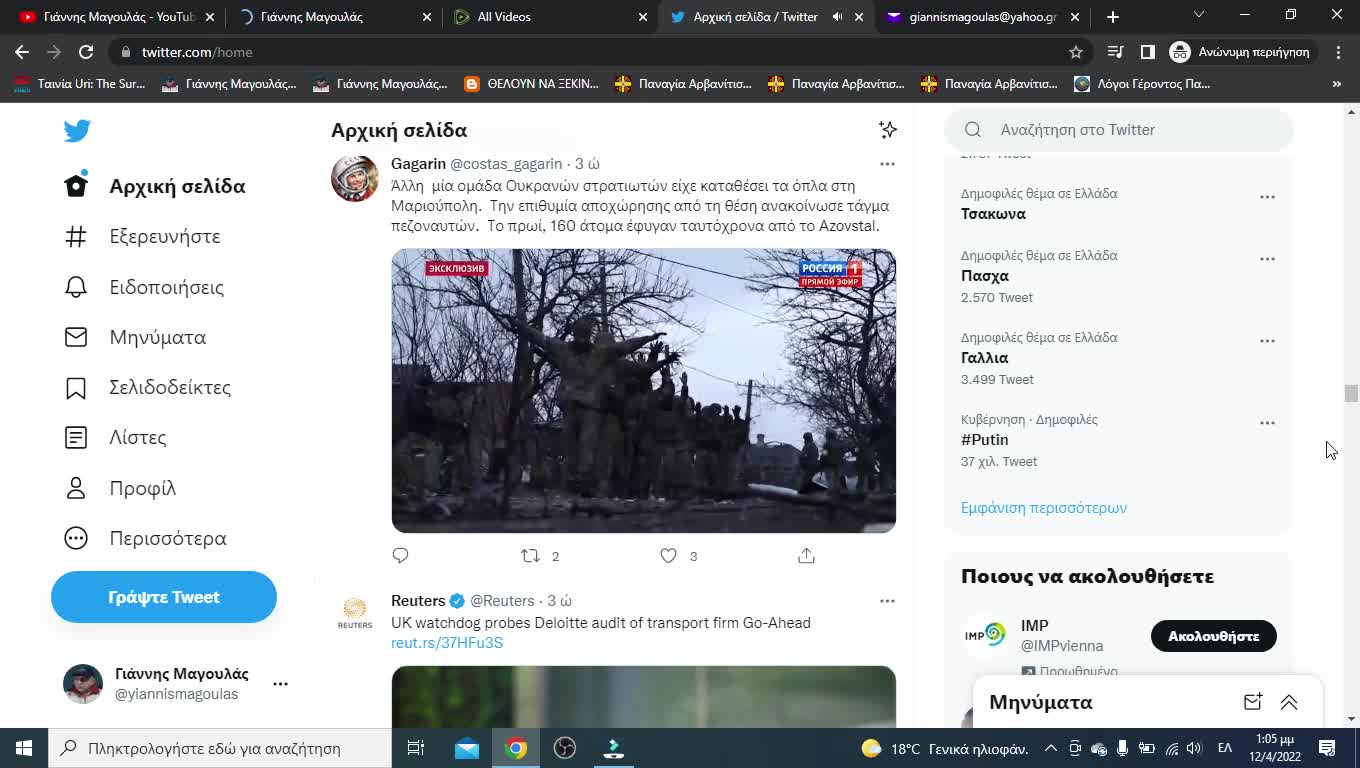Open Μηνύματα in the left sidebar

(135, 337)
